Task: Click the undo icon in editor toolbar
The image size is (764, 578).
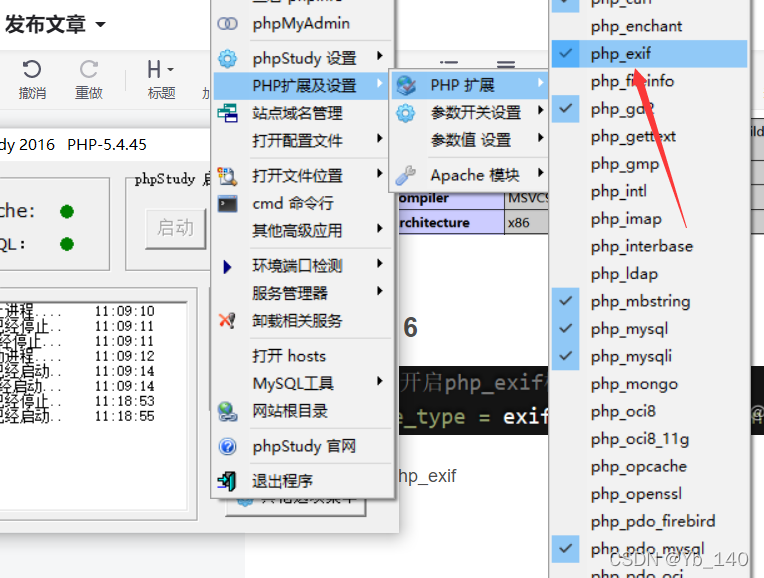Action: click(32, 69)
